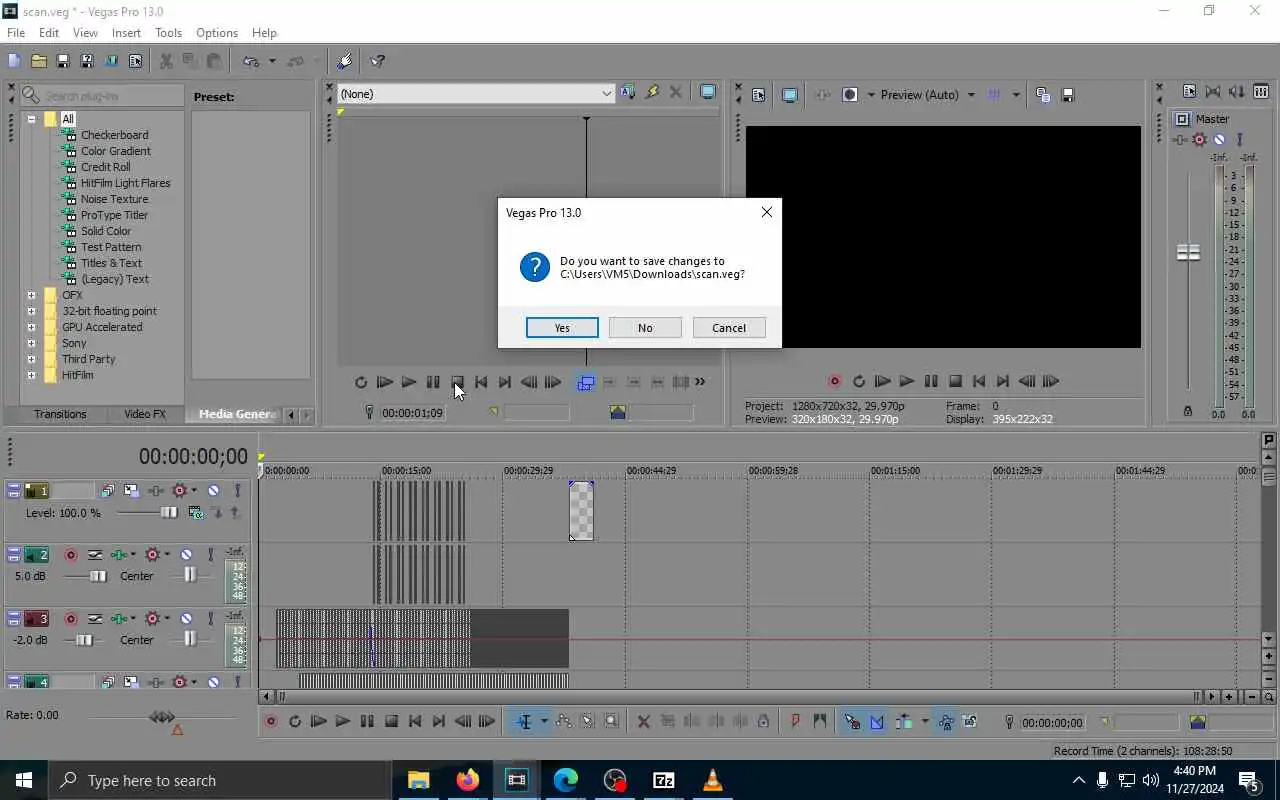The image size is (1280, 800).
Task: Open a project with the folder icon
Action: click(38, 61)
